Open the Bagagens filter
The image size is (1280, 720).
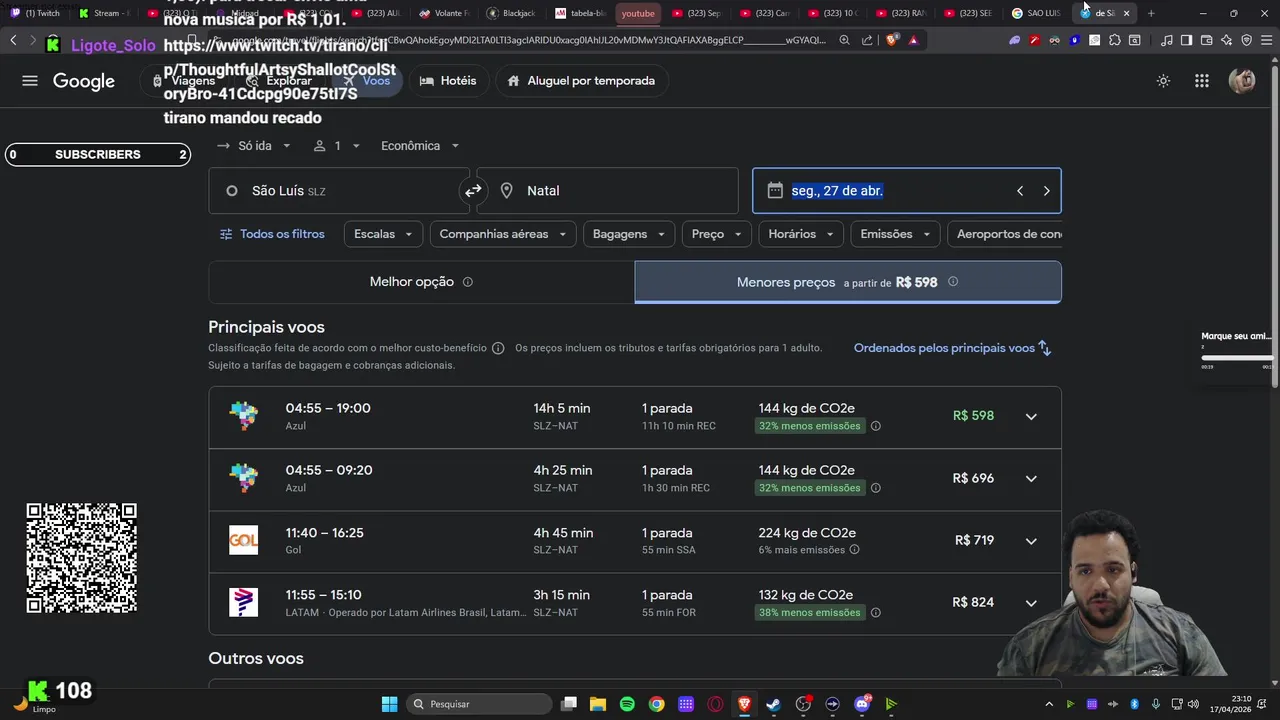(x=629, y=234)
